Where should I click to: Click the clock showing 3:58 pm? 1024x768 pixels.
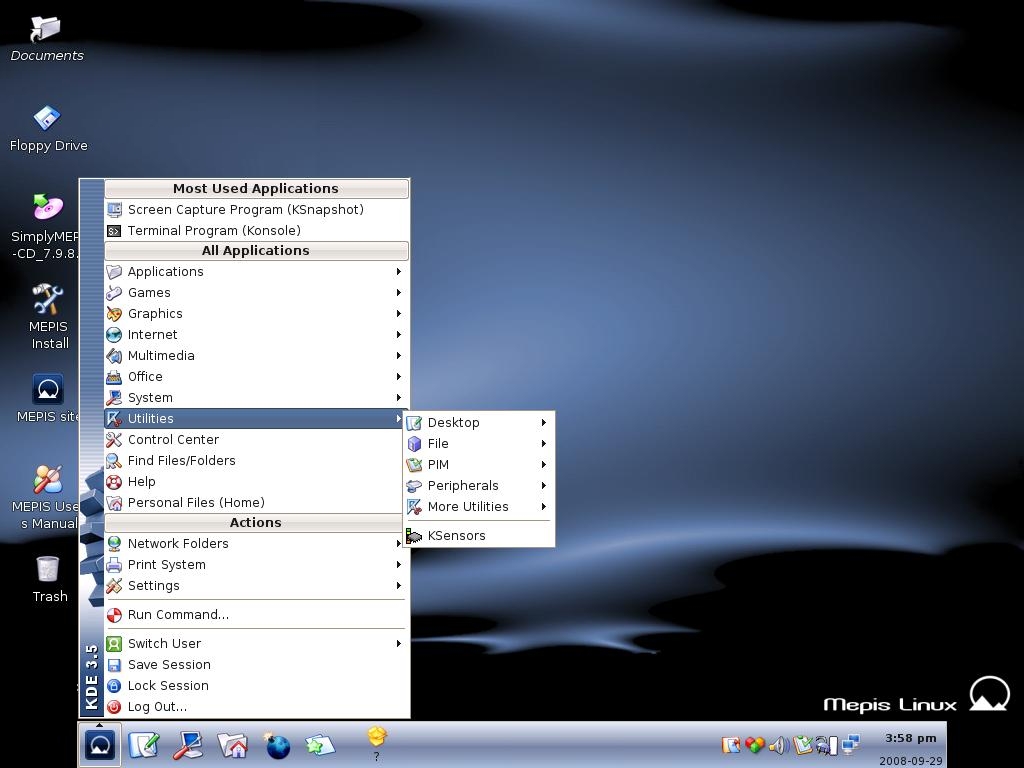pos(910,738)
